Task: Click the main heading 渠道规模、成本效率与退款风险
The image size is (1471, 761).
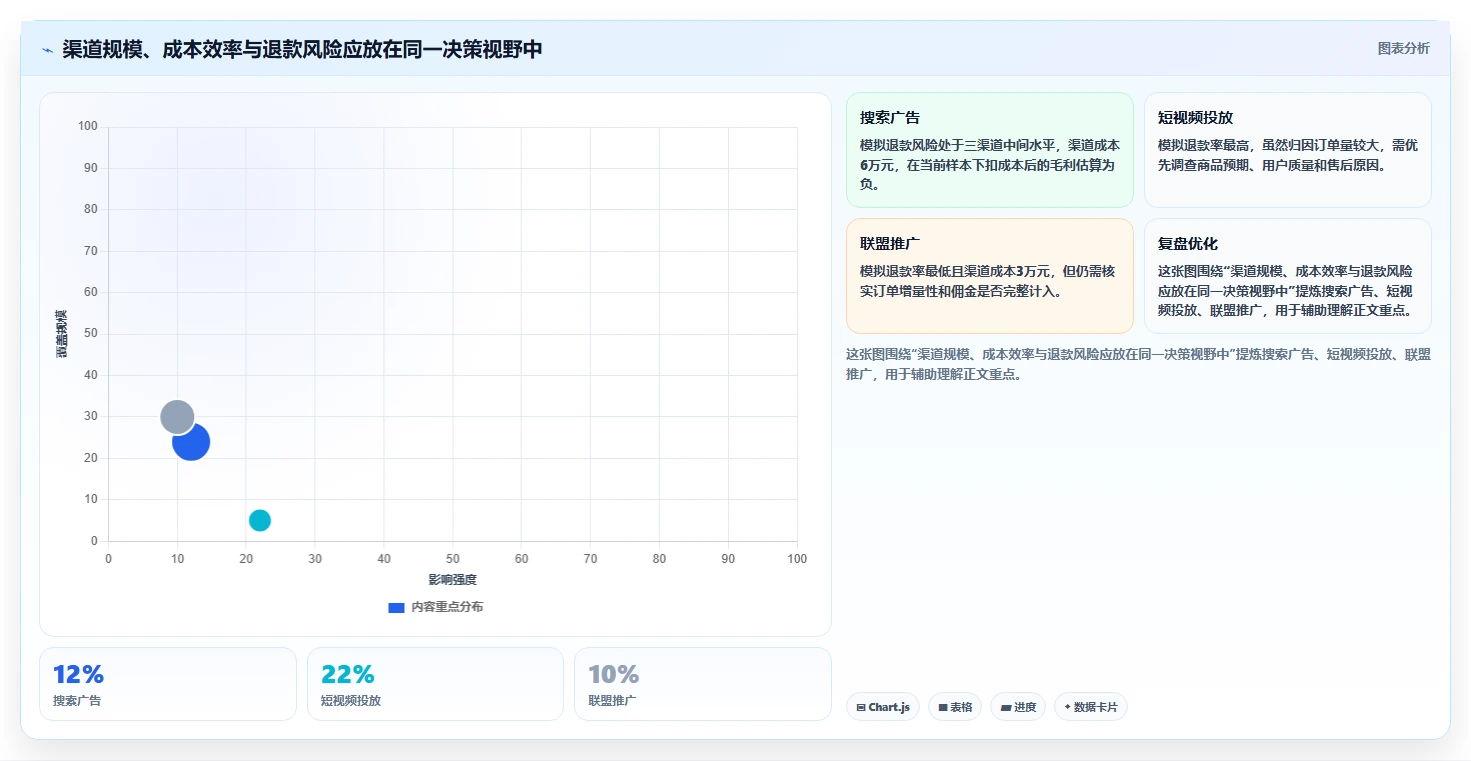Action: click(302, 49)
